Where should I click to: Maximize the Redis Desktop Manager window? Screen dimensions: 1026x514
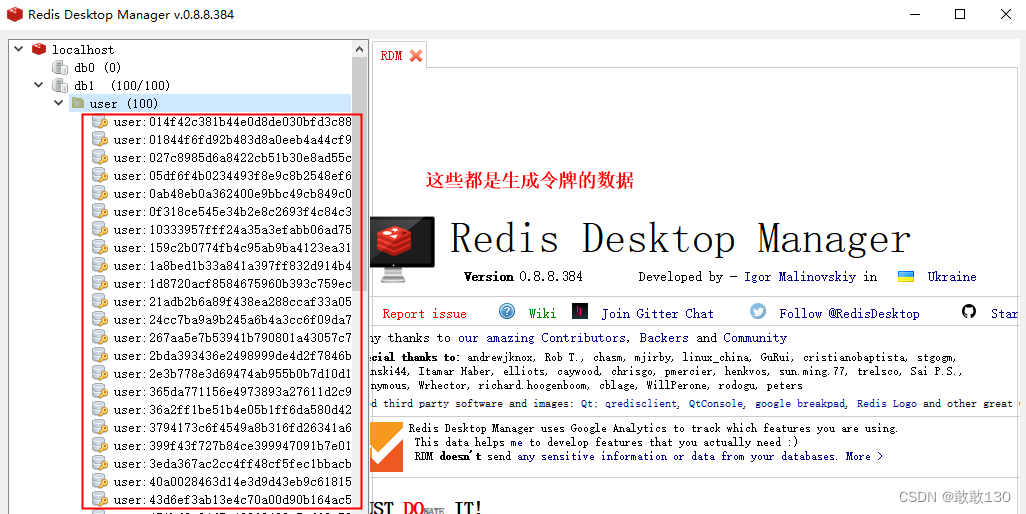(x=960, y=14)
